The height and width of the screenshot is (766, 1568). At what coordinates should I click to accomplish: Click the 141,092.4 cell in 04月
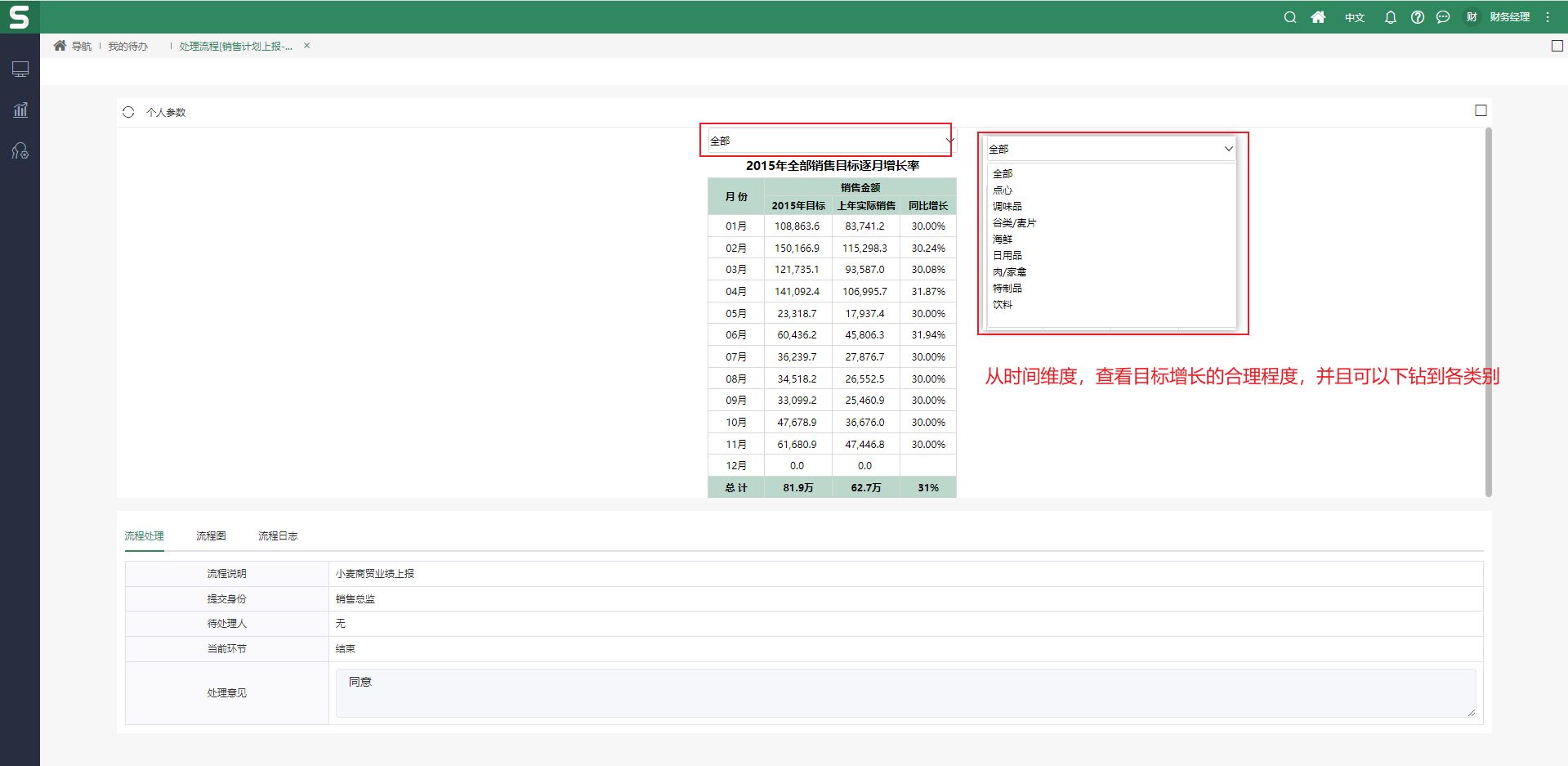[797, 292]
